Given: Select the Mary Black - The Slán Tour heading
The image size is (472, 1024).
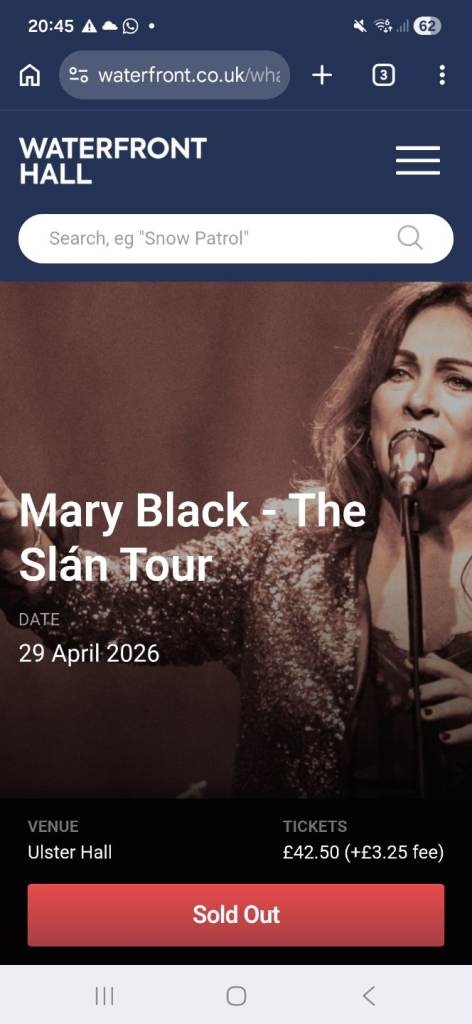Looking at the screenshot, I should (x=193, y=537).
